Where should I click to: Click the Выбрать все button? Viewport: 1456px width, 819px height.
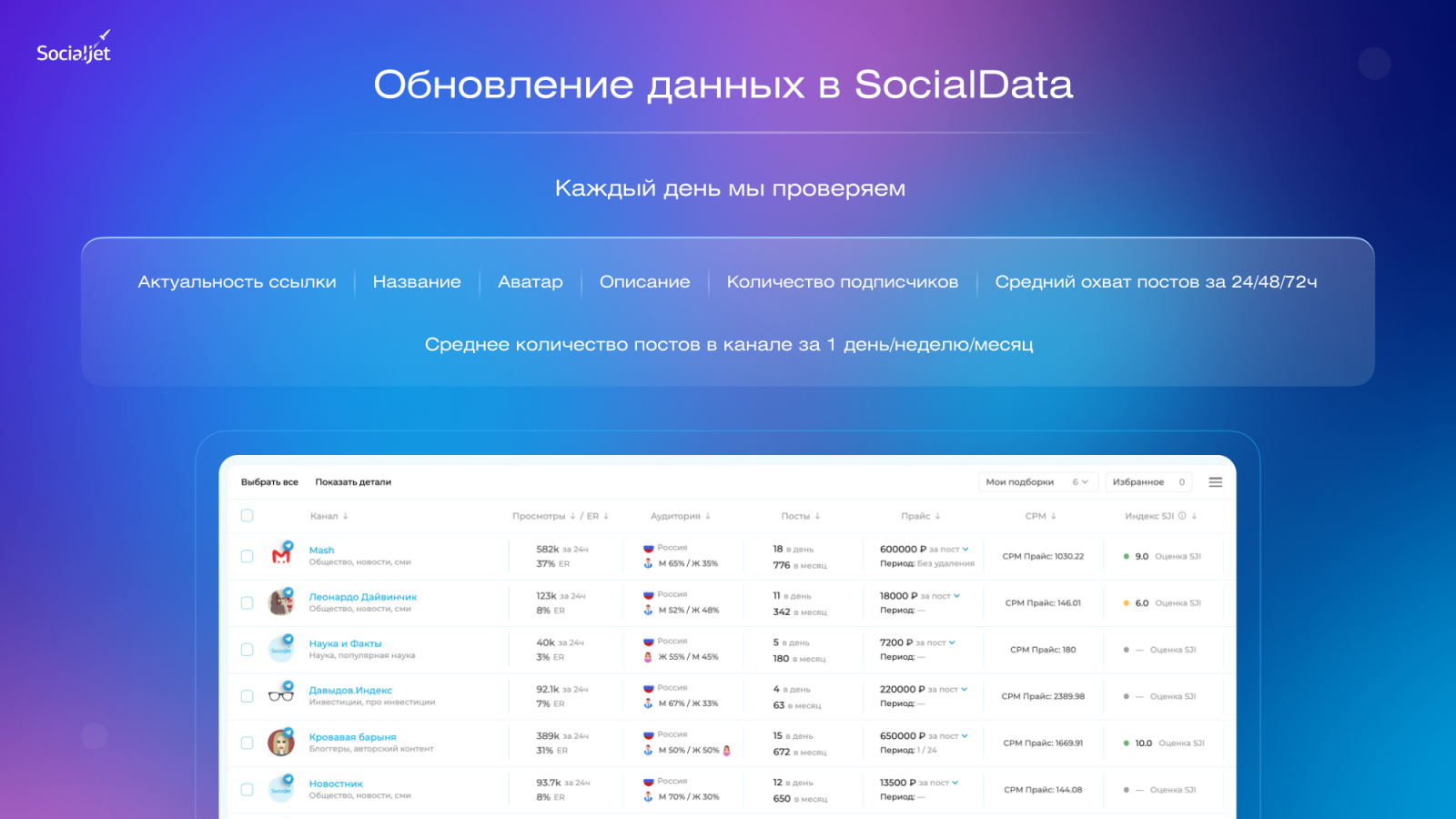click(269, 482)
